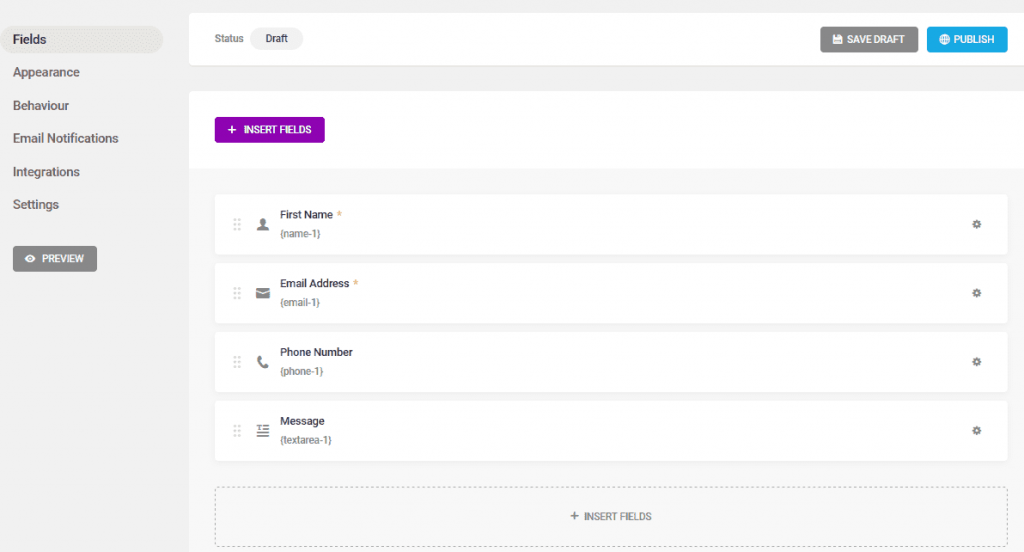
Task: Click the drag handle of Email Address field
Action: [x=237, y=293]
